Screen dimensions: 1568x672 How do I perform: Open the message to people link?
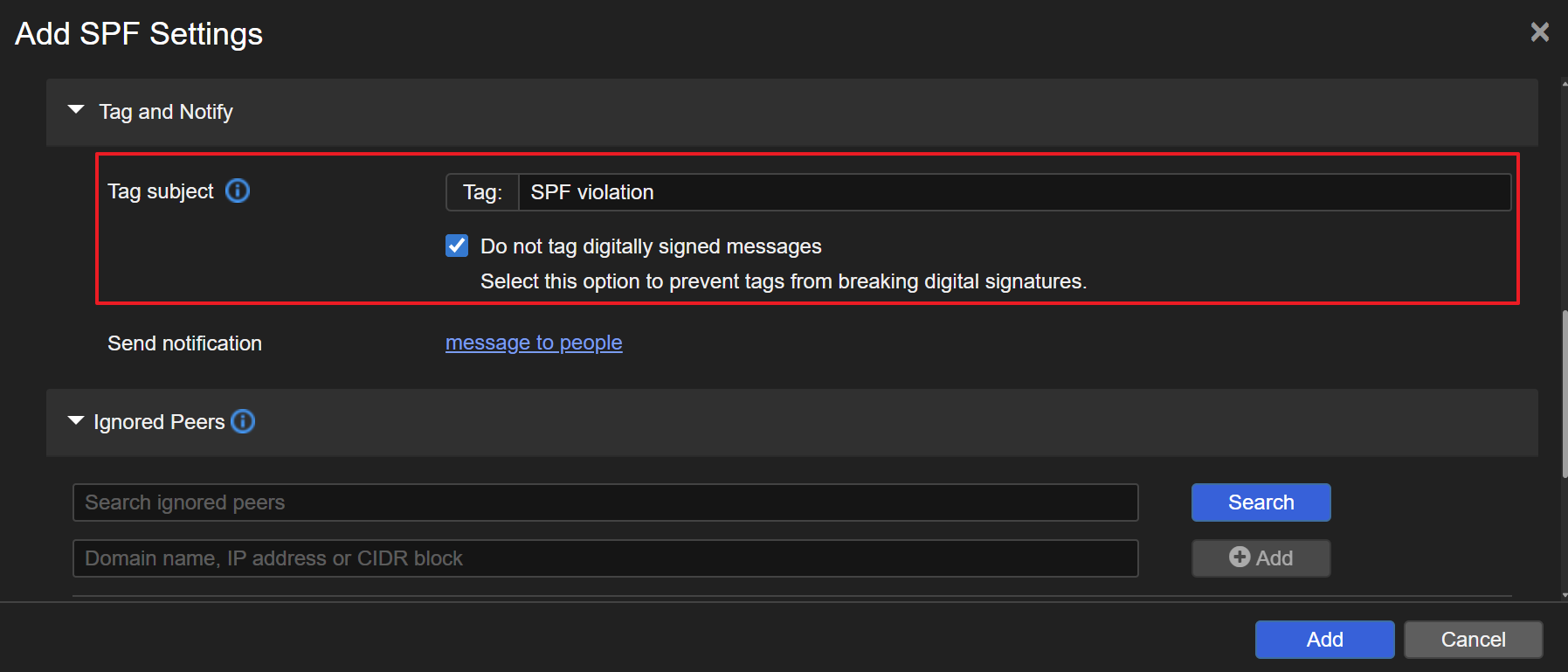pos(534,343)
